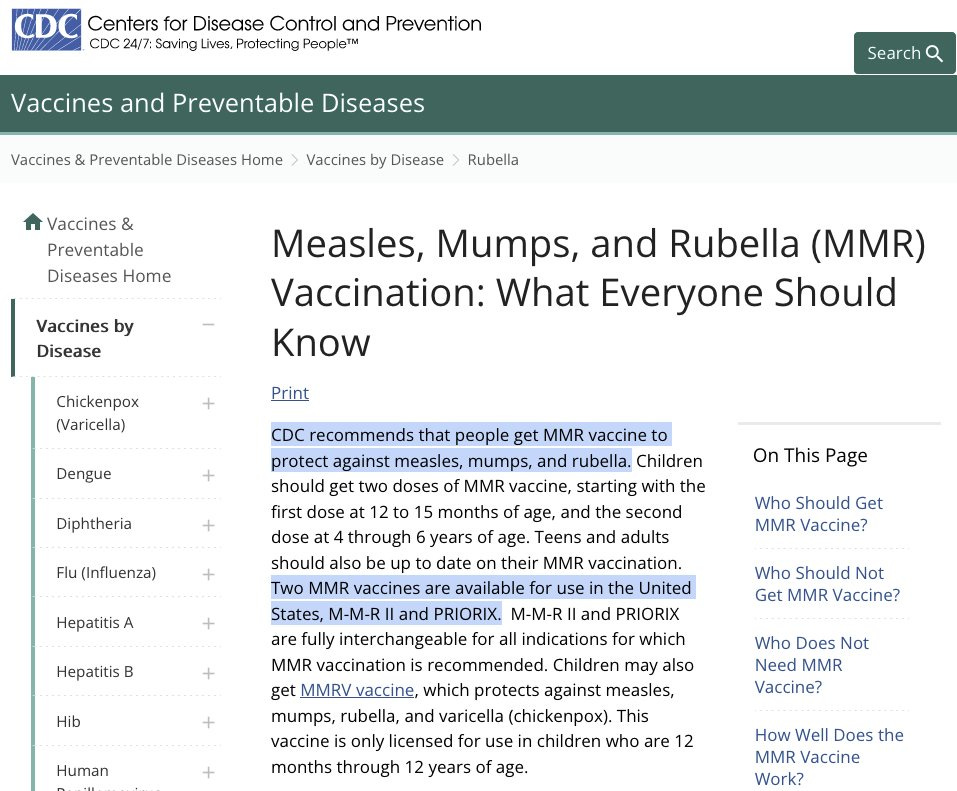Image resolution: width=957 pixels, height=791 pixels.
Task: Click the CDC 24/7 Saving Lives tagline
Action: pyautogui.click(x=224, y=44)
